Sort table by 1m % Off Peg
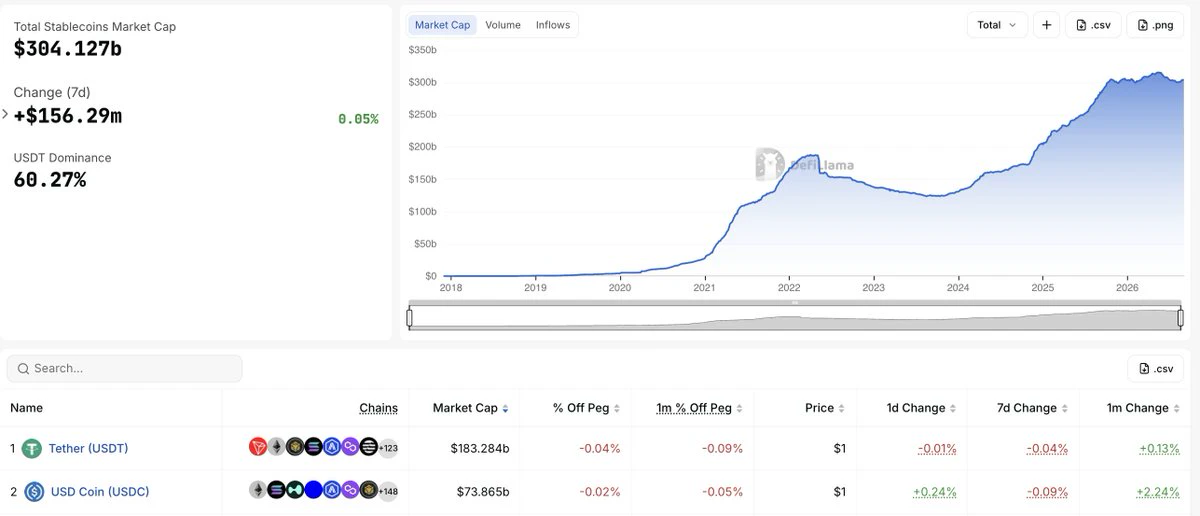Image resolution: width=1200 pixels, height=516 pixels. [x=699, y=408]
